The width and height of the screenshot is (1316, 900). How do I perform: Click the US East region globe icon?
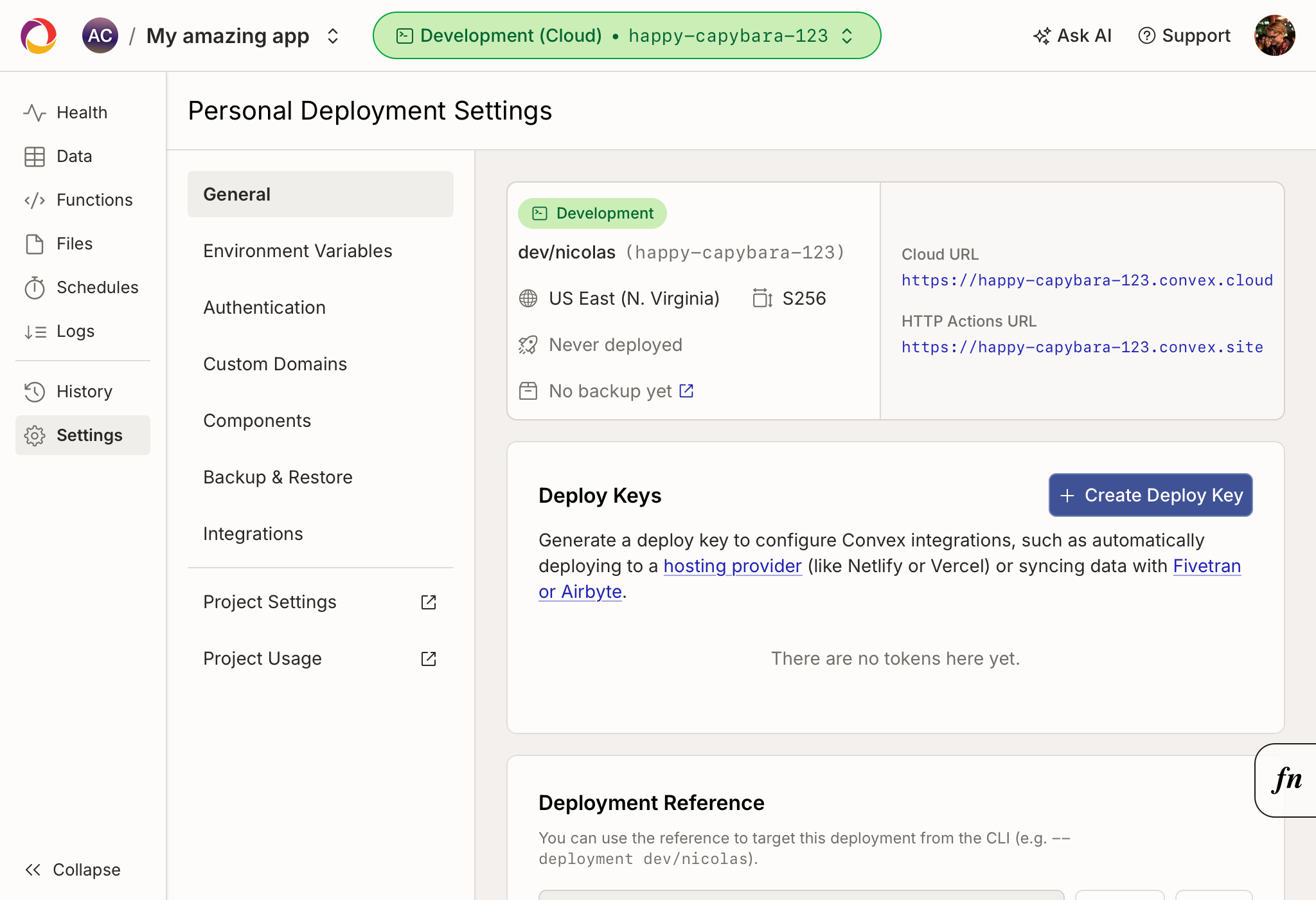[528, 298]
